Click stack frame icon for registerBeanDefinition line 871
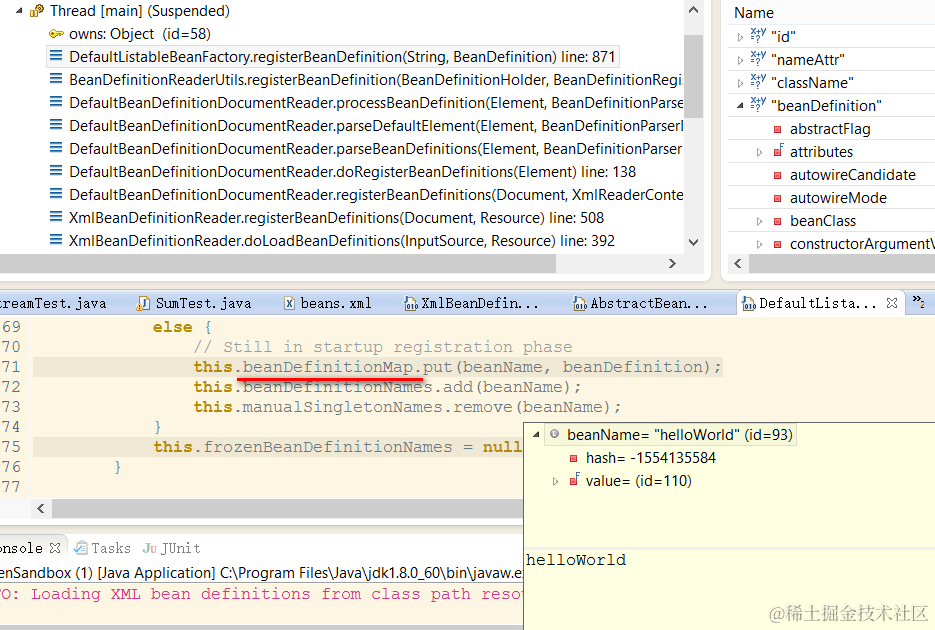Image resolution: width=935 pixels, height=630 pixels. 55,56
